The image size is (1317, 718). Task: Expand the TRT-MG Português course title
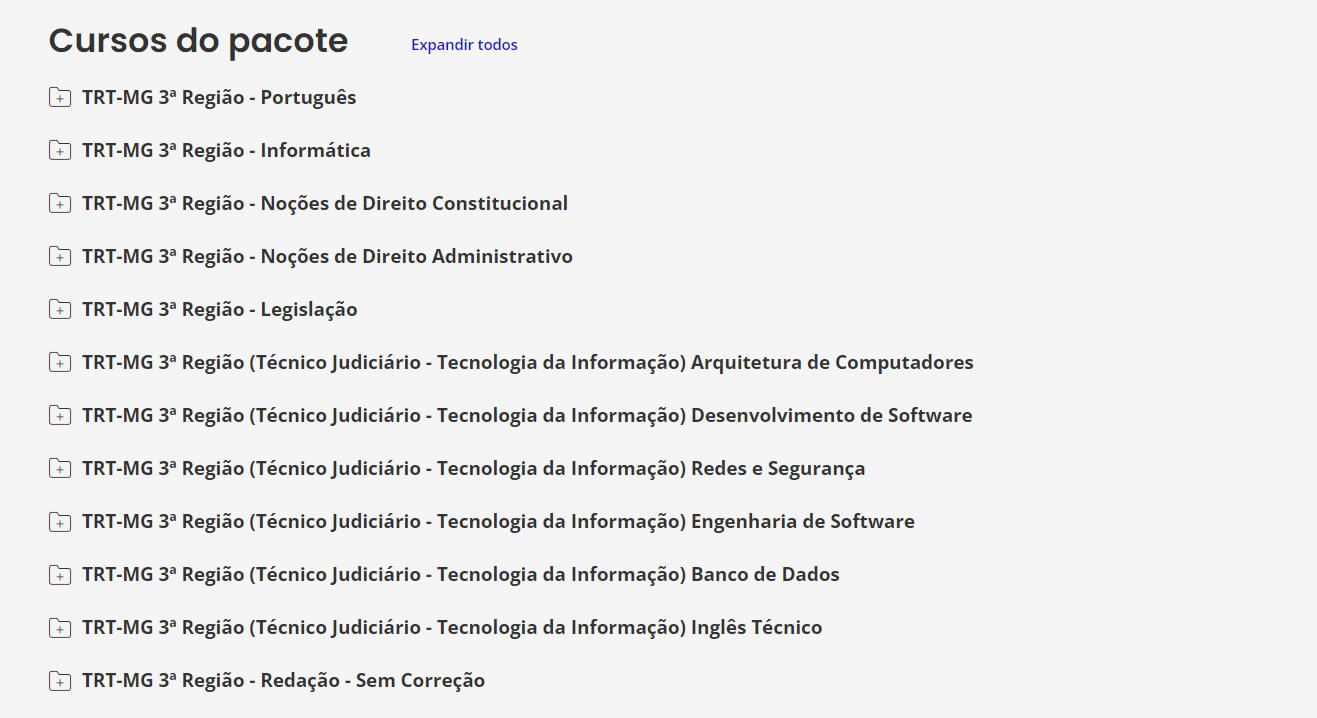[219, 98]
